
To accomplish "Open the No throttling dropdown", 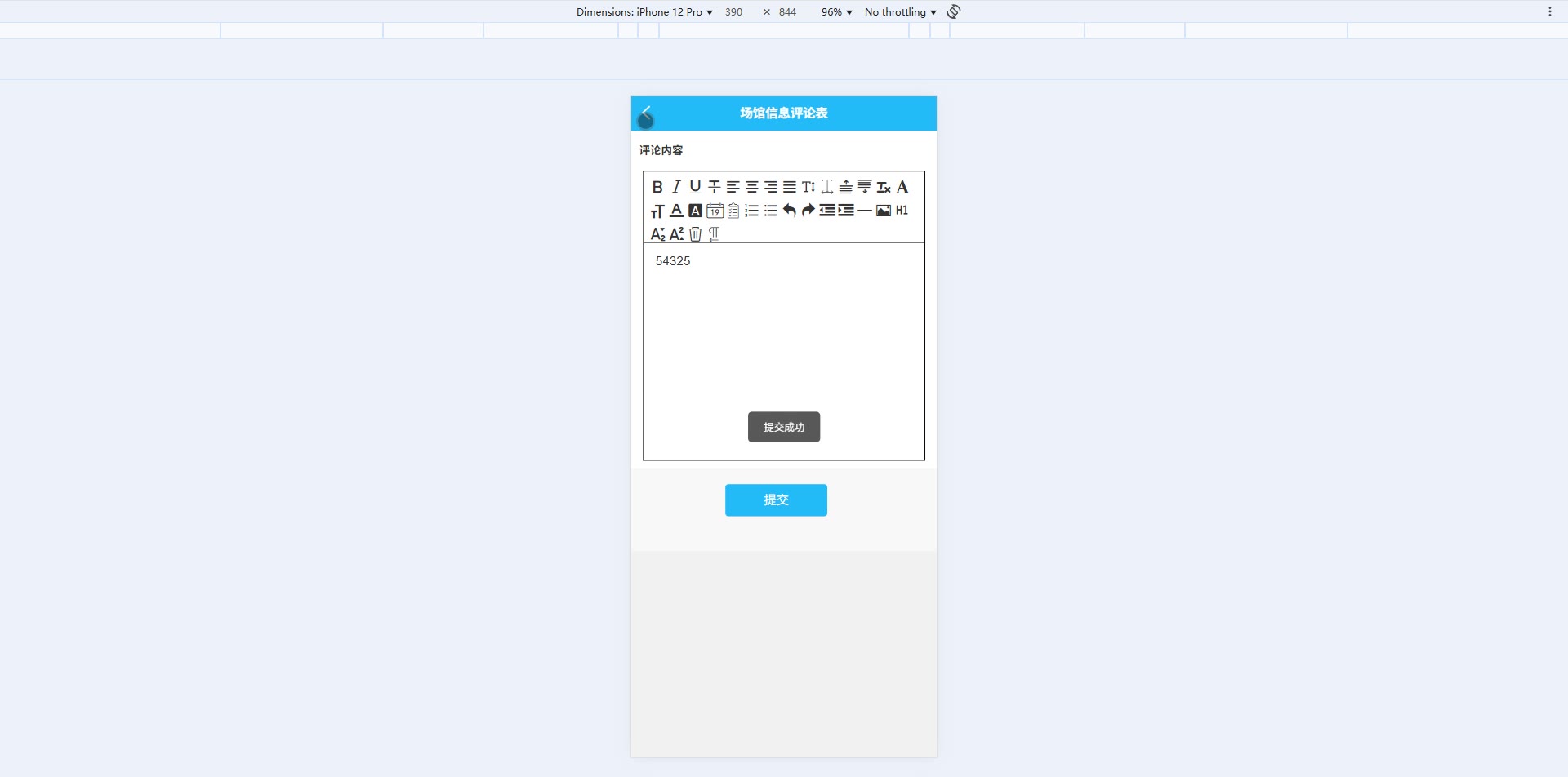I will (900, 11).
